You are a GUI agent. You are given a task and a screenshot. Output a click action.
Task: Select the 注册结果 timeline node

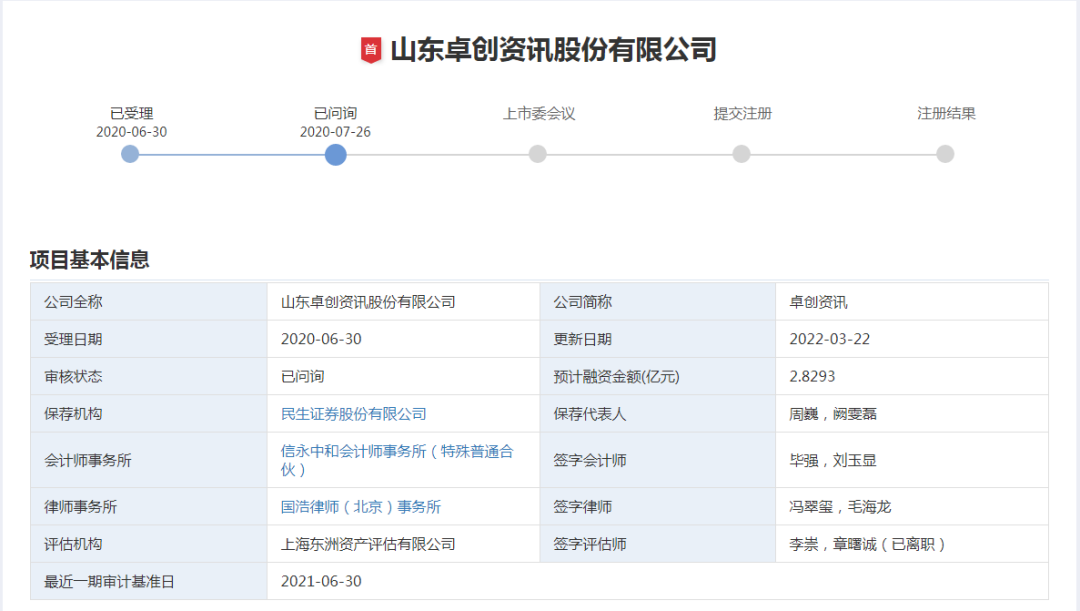coord(946,154)
